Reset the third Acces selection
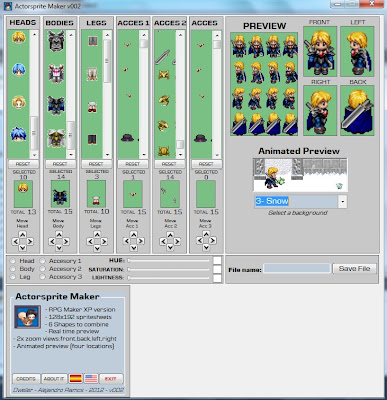Image resolution: width=387 pixels, height=400 pixels. coord(206,164)
